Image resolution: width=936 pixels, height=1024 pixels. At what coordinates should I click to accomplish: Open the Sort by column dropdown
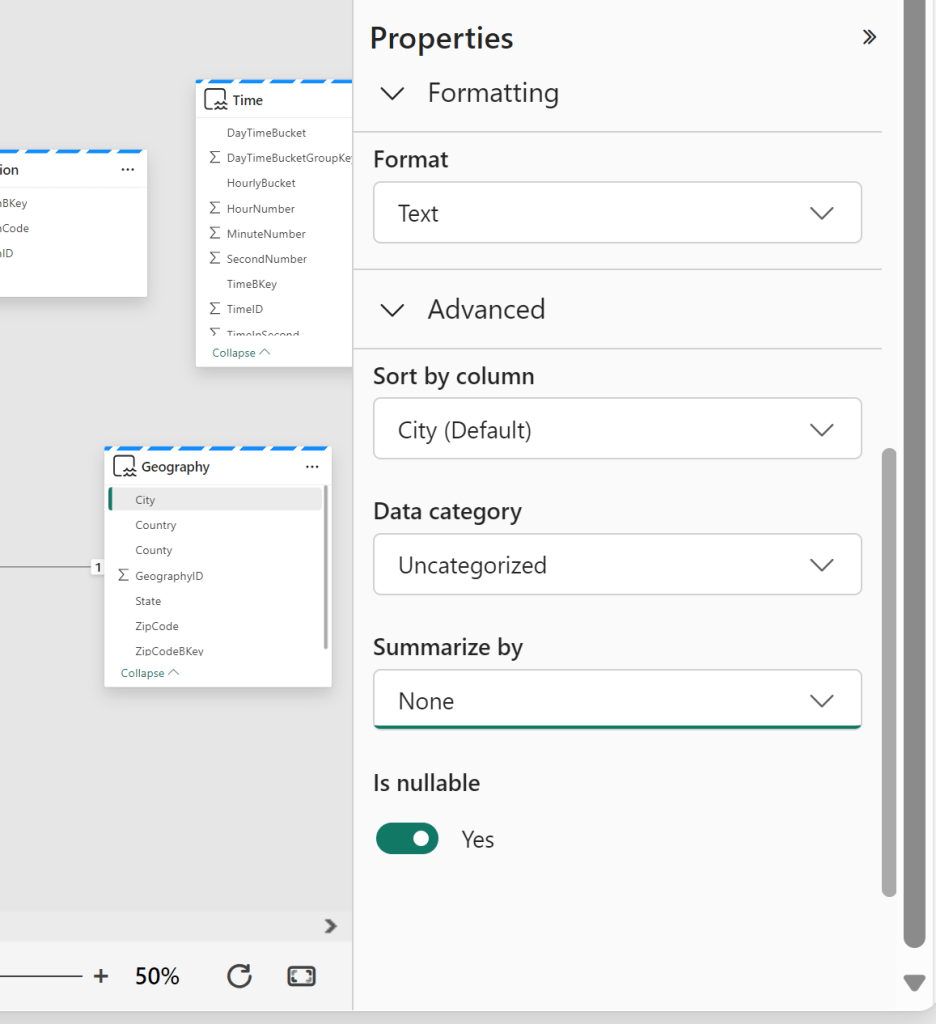click(x=617, y=430)
